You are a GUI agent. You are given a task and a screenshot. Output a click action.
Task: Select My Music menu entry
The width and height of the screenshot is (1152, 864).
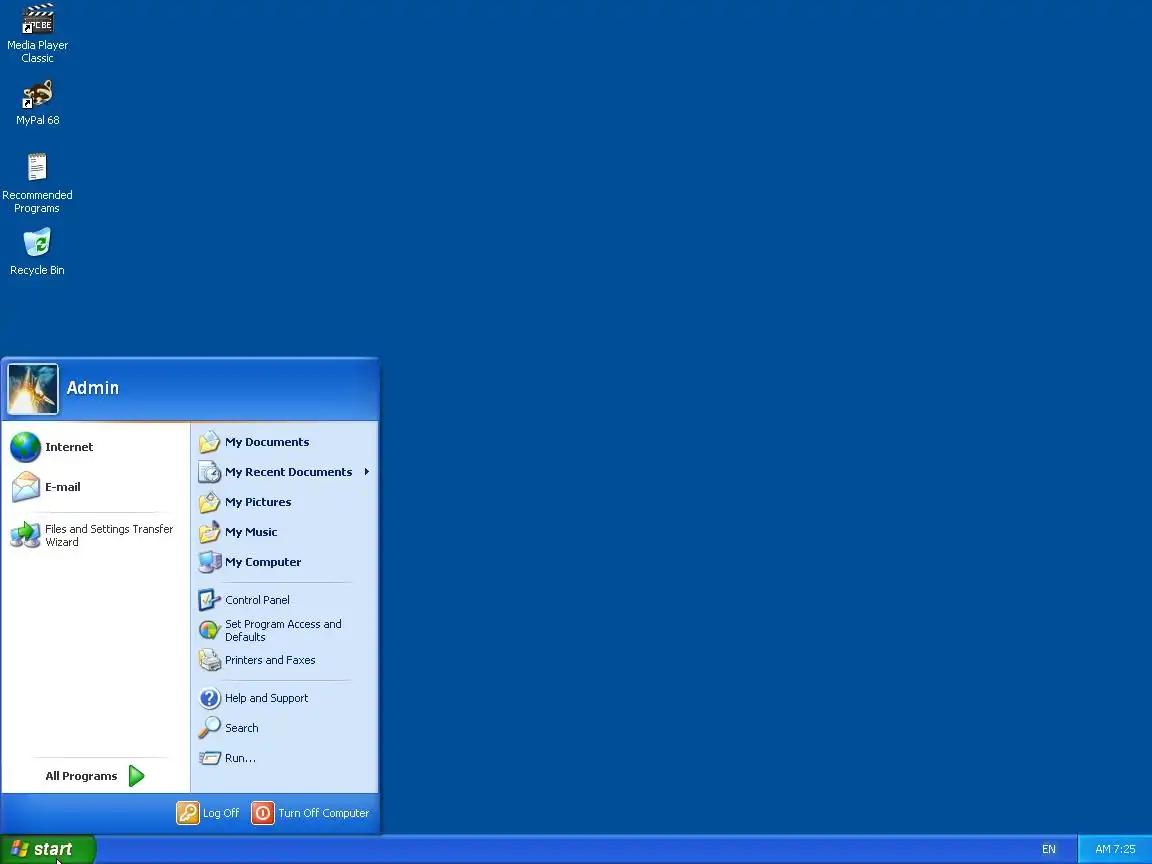[x=285, y=532]
